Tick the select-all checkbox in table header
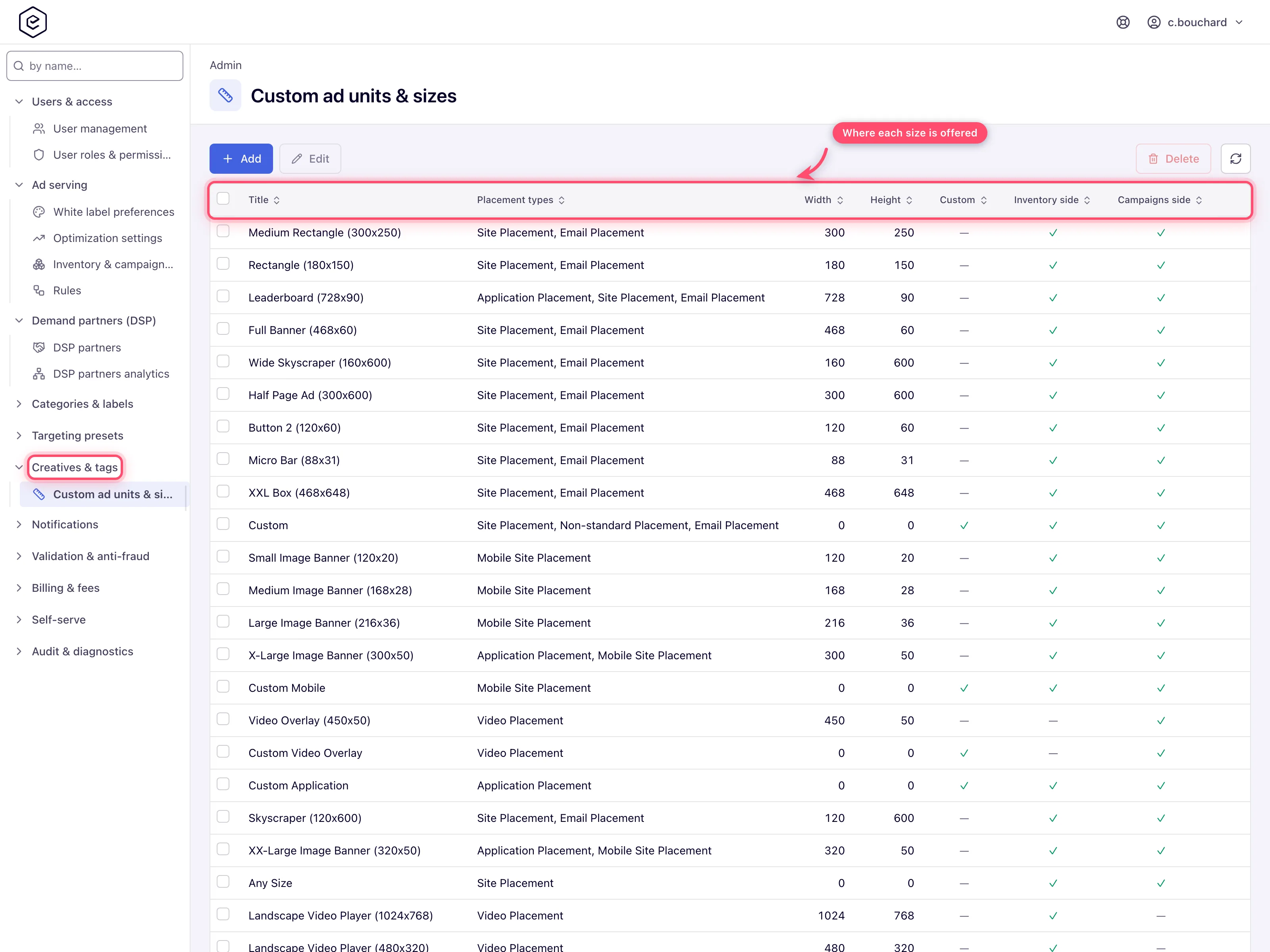The width and height of the screenshot is (1270, 952). tap(223, 199)
